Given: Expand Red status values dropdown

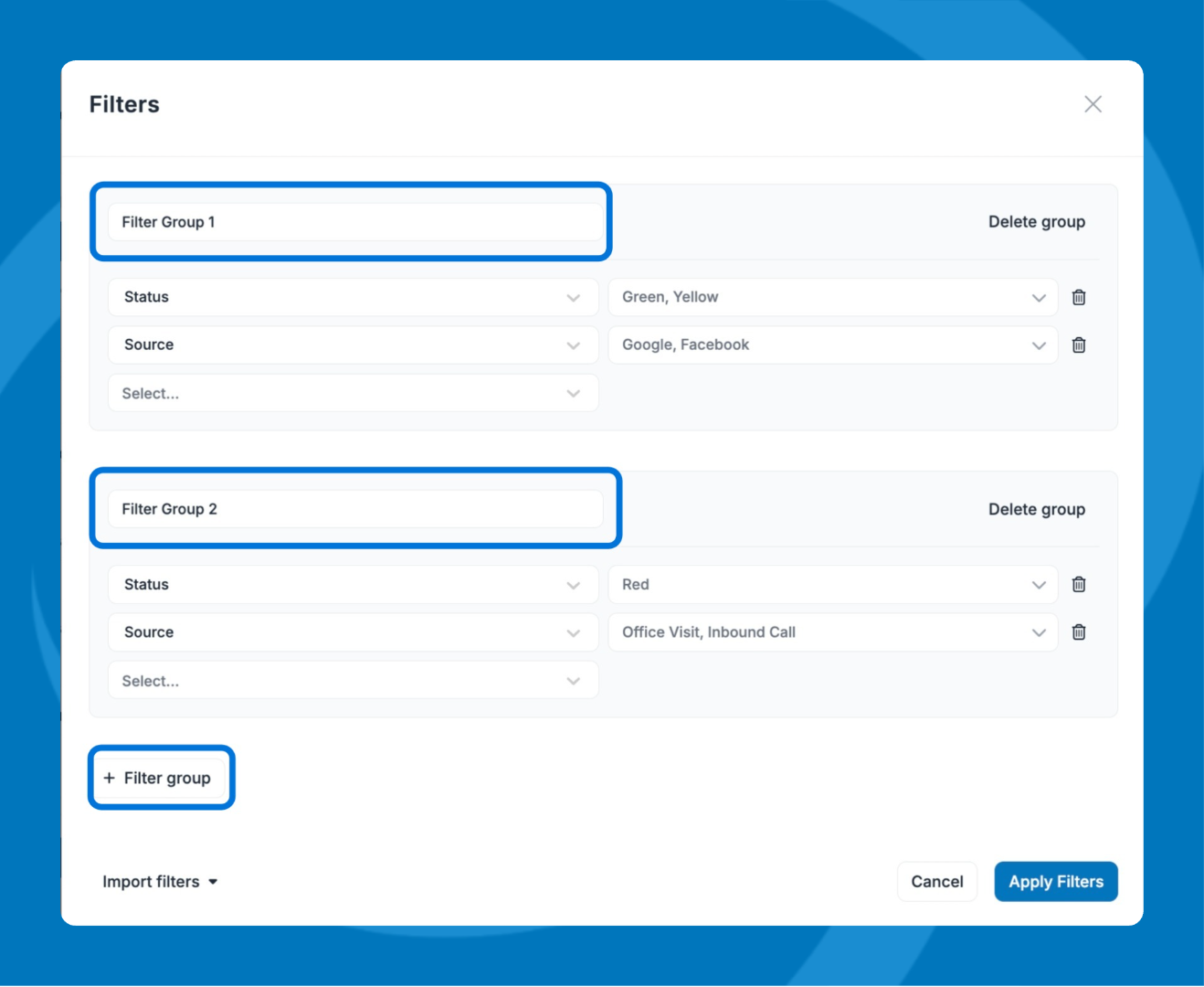Looking at the screenshot, I should tap(832, 585).
